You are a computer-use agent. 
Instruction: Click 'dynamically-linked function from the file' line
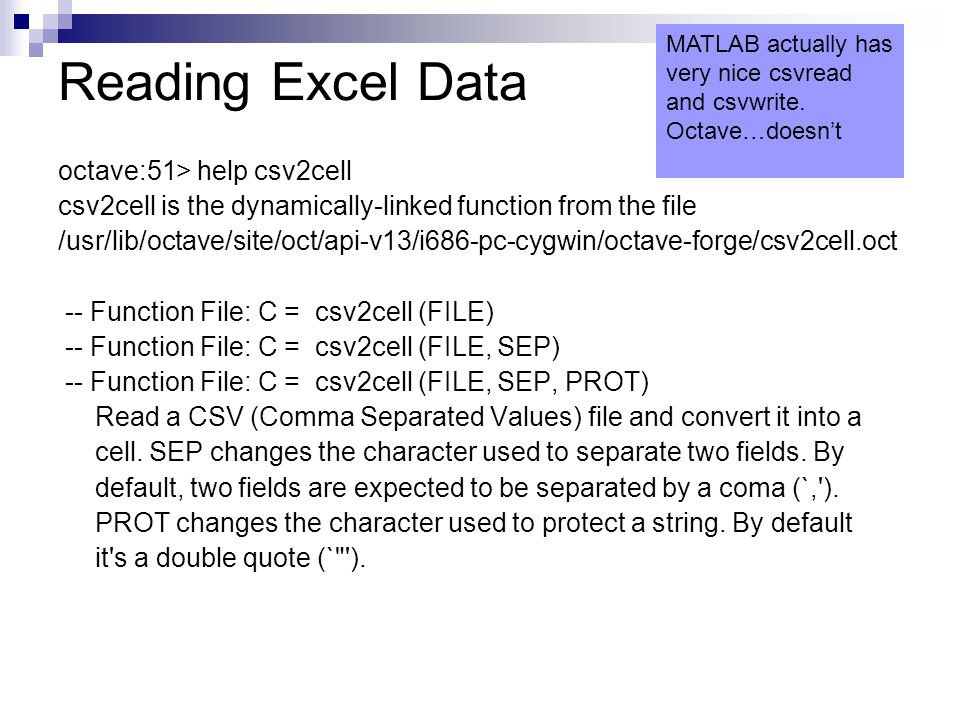pos(377,206)
